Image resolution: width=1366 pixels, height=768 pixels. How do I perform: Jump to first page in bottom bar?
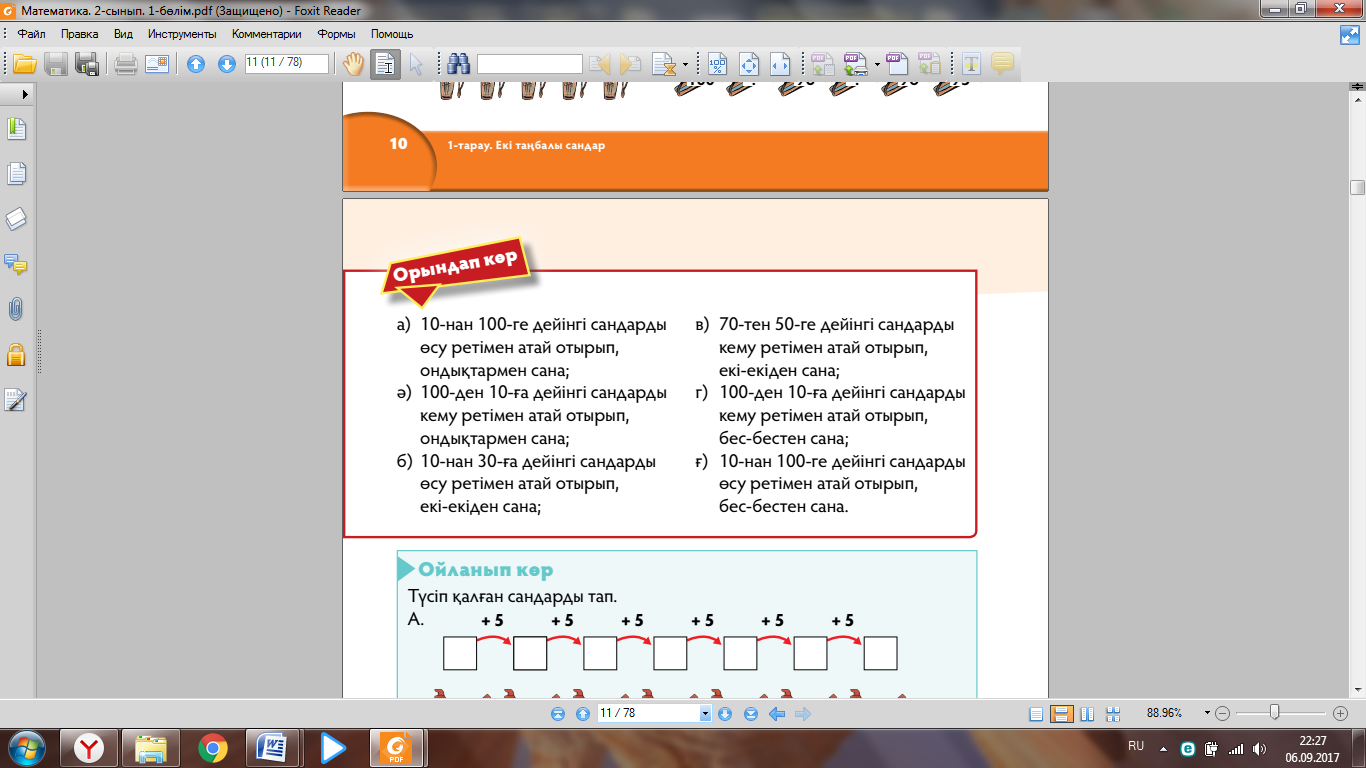(558, 714)
